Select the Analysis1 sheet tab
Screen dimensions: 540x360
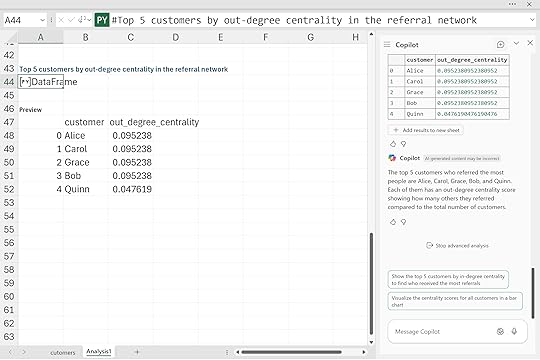tap(98, 351)
